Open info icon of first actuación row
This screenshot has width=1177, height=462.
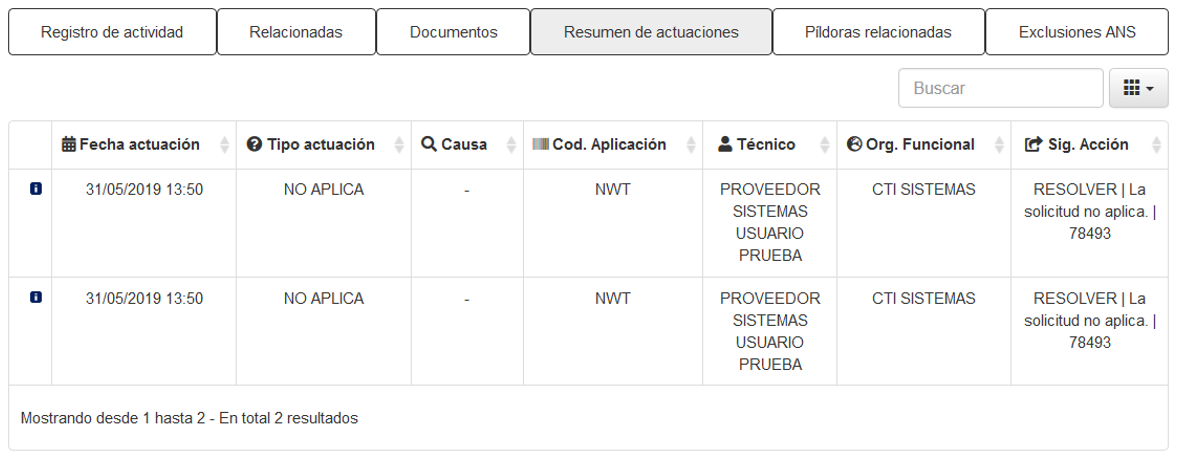35,189
